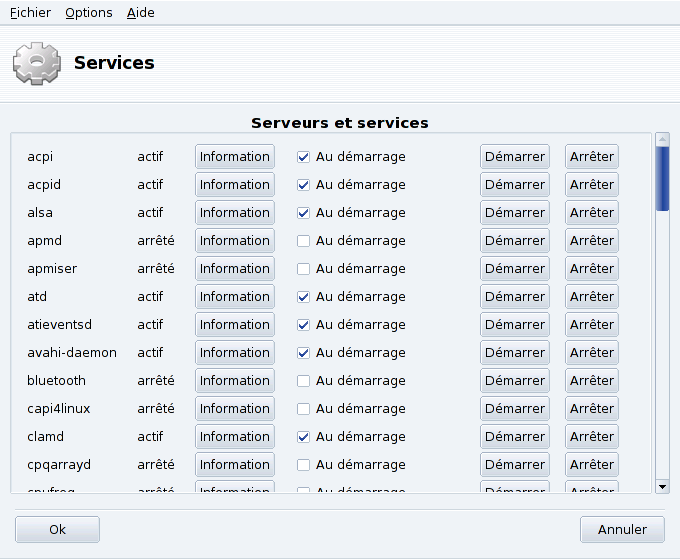This screenshot has width=680, height=560.
Task: Click Démarrer for capi4linux
Action: point(515,409)
